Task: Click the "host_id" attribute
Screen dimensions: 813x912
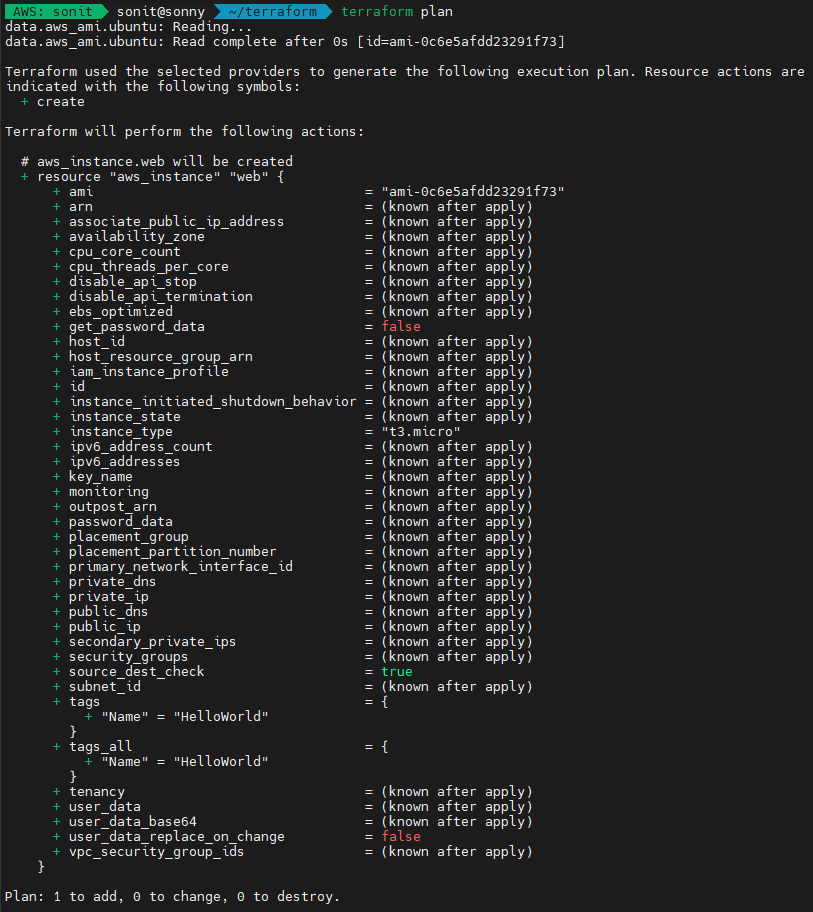Action: coord(97,342)
